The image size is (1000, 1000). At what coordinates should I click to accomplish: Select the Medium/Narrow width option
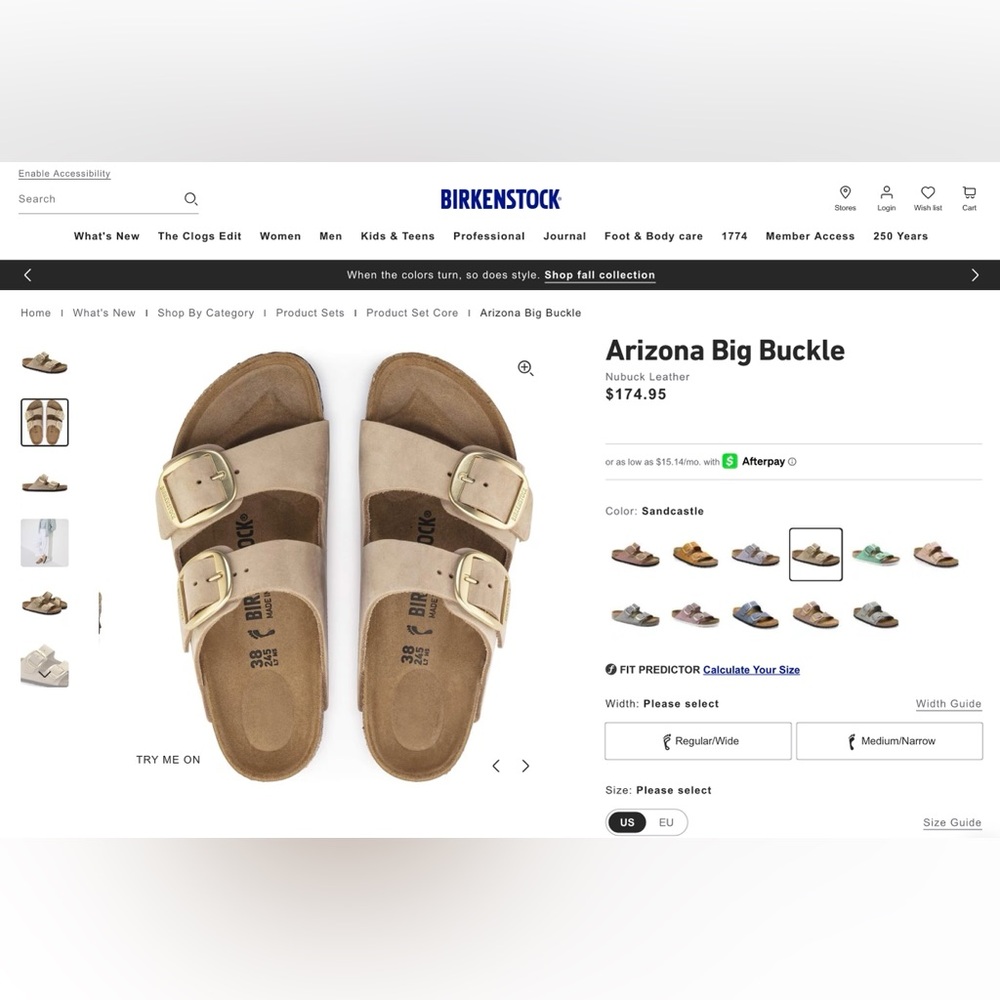[x=889, y=741]
